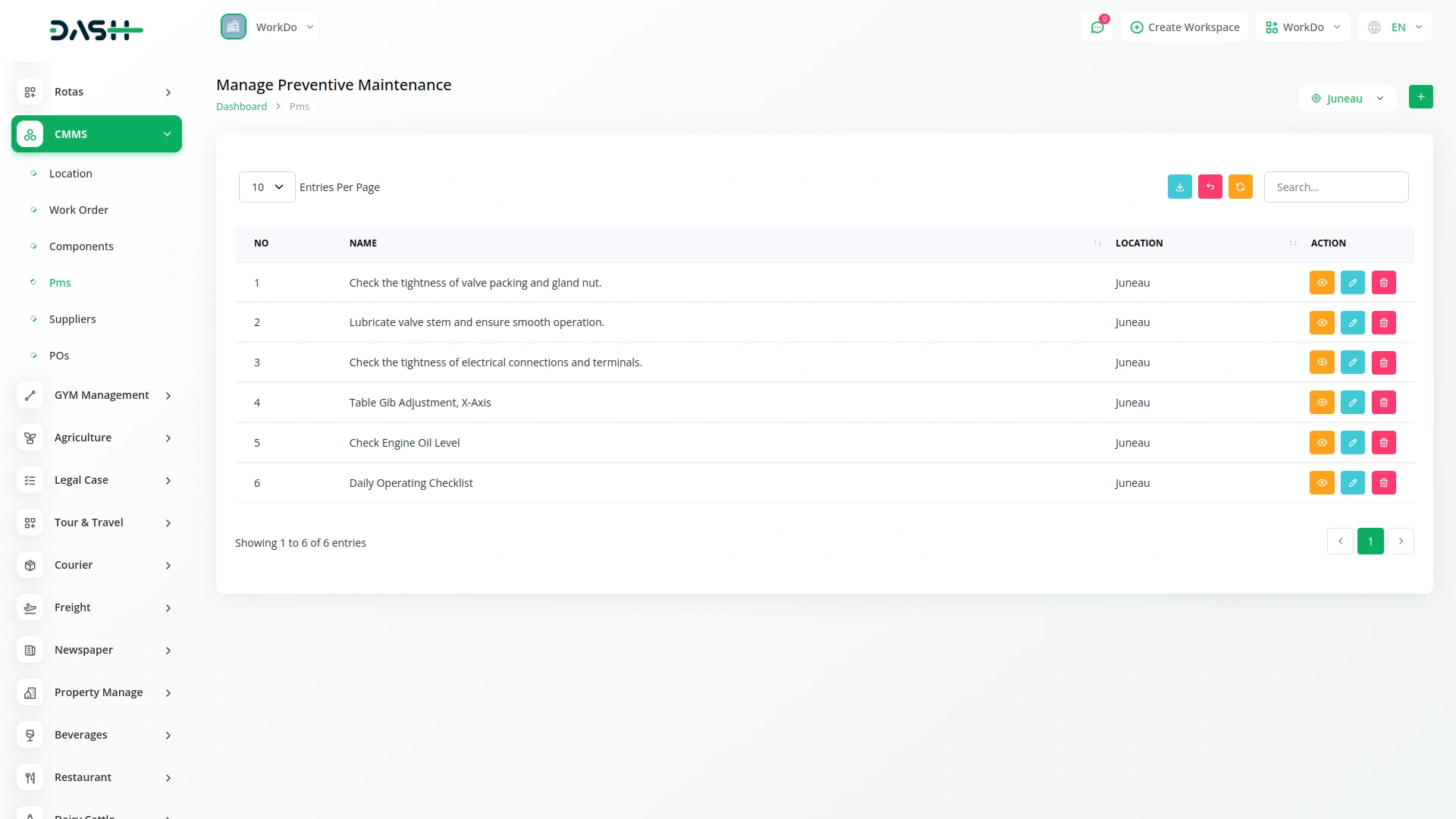Screen dimensions: 1456x819
Task: View Daily Operating Checklist details
Action: click(1321, 483)
